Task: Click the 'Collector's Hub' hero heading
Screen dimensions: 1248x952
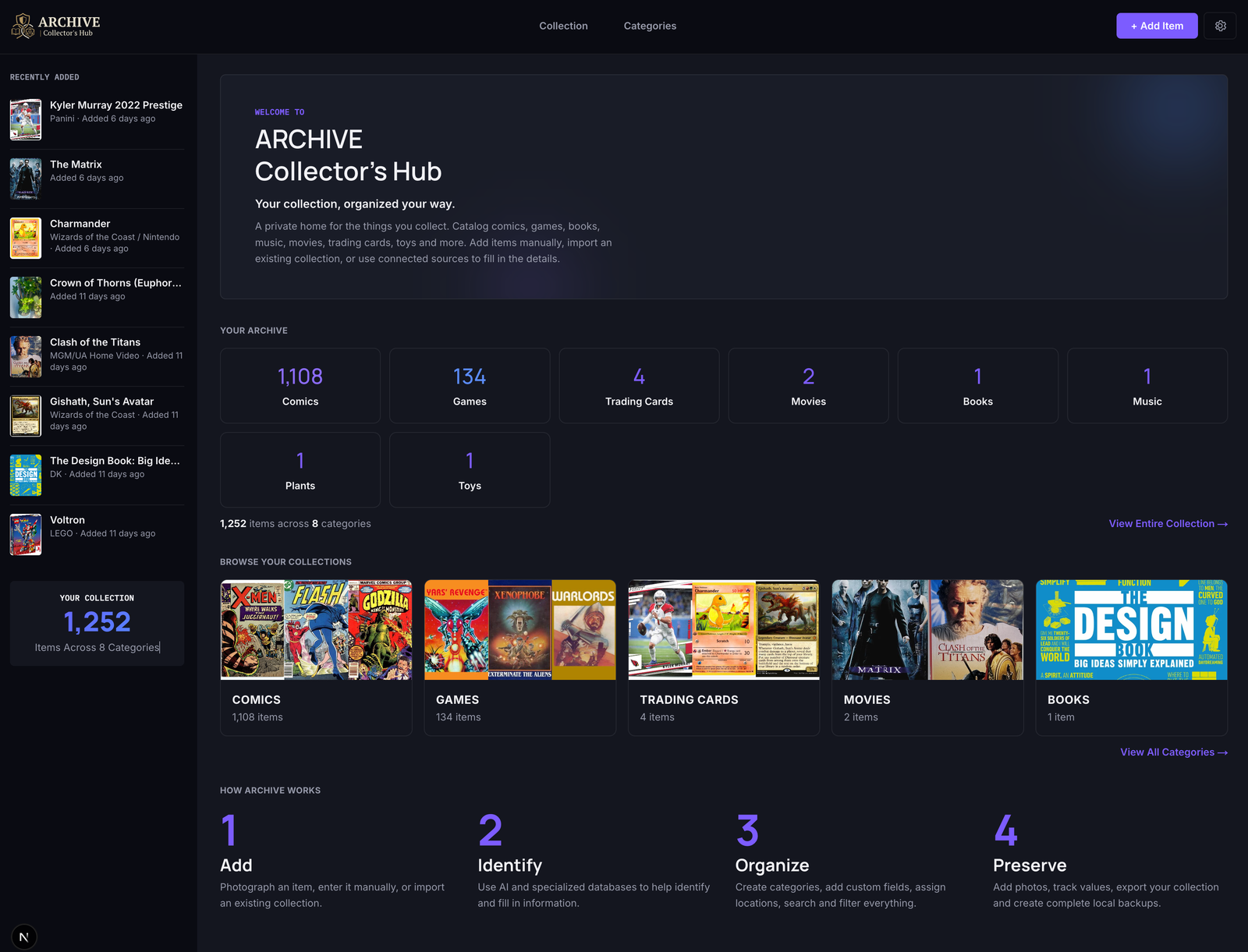Action: 348,172
